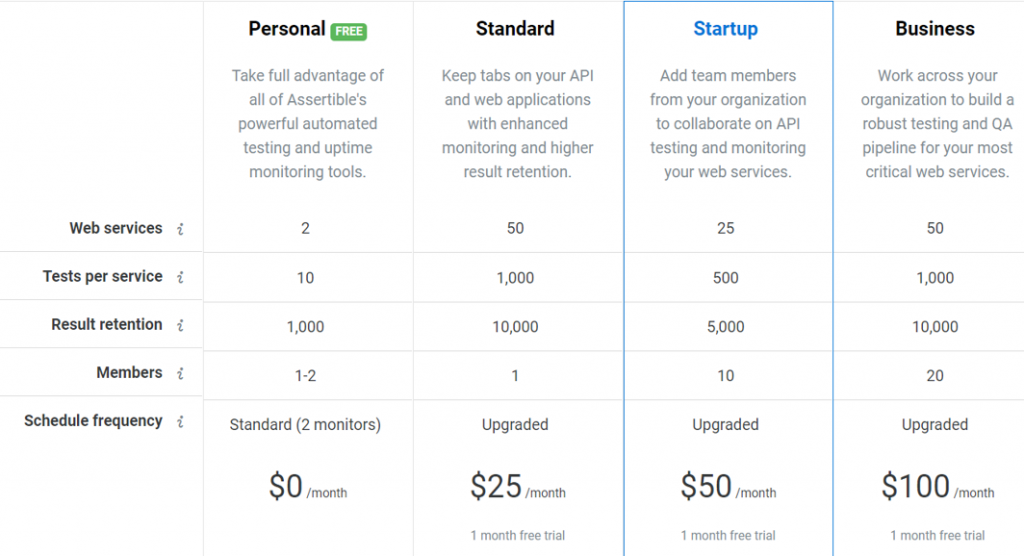Screen dimensions: 1024x556
Task: Choose the Business plan heading
Action: (935, 29)
